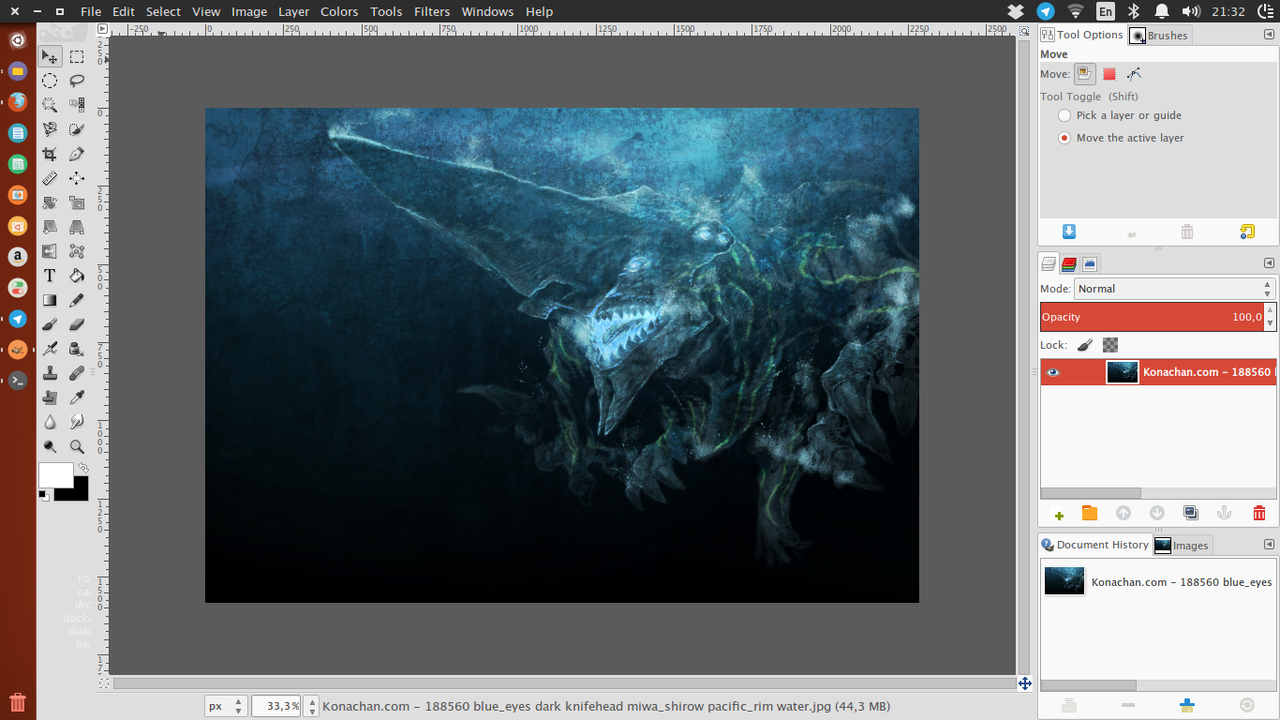Open the Terminal from Ubuntu launcher
The width and height of the screenshot is (1280, 720).
tap(18, 381)
